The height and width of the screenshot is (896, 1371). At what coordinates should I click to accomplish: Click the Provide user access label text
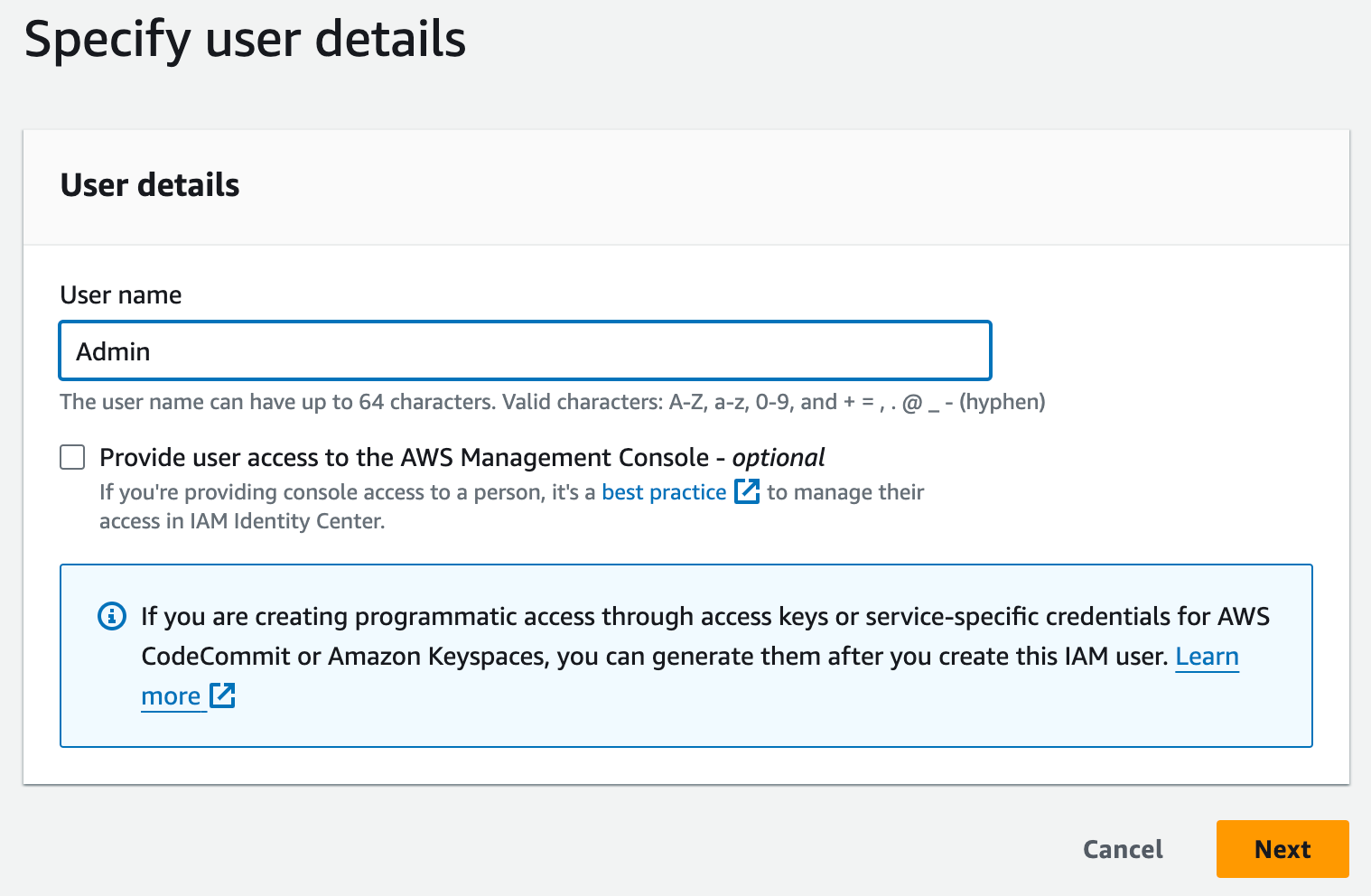tap(404, 458)
